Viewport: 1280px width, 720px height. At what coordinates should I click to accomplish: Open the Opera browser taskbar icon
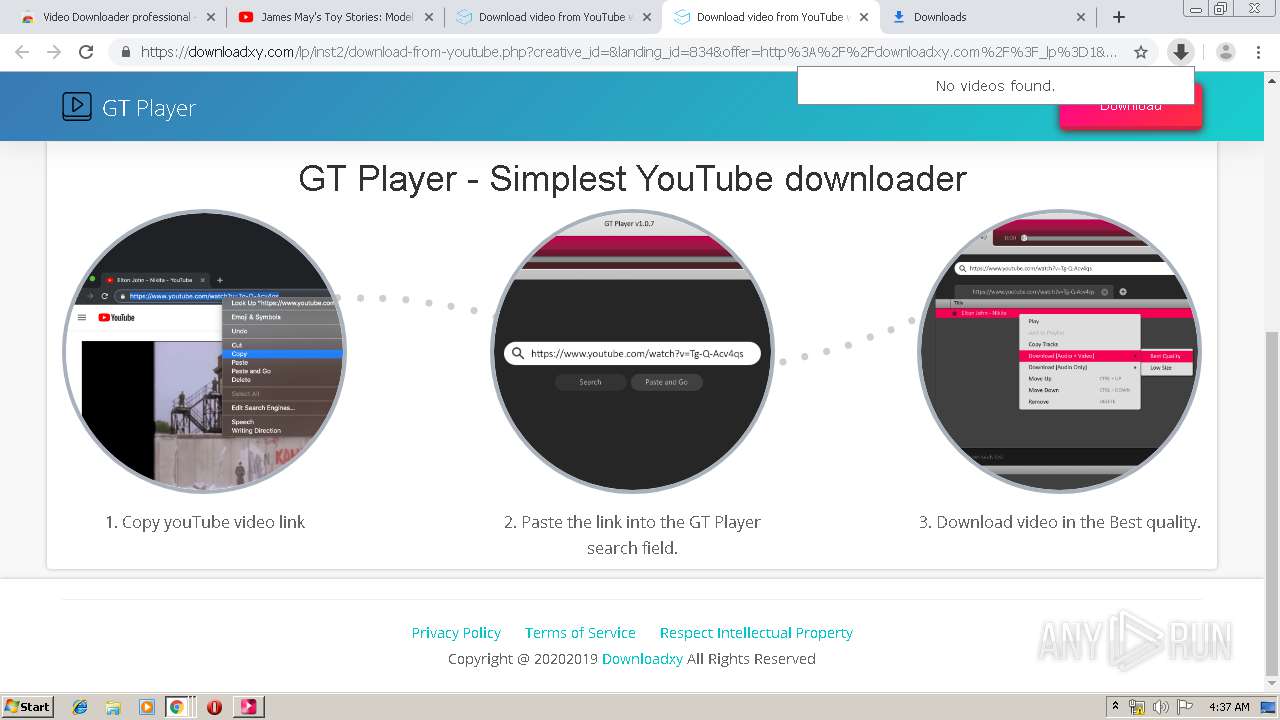(214, 707)
